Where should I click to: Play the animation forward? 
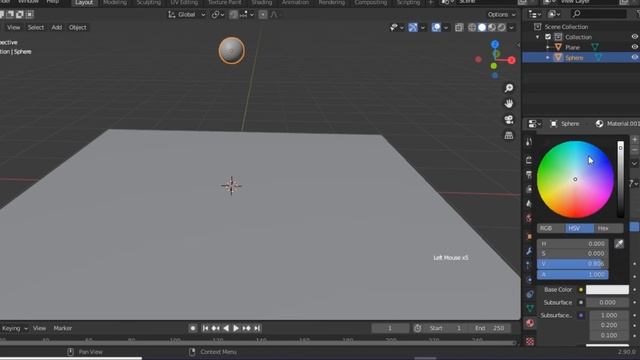(236, 328)
